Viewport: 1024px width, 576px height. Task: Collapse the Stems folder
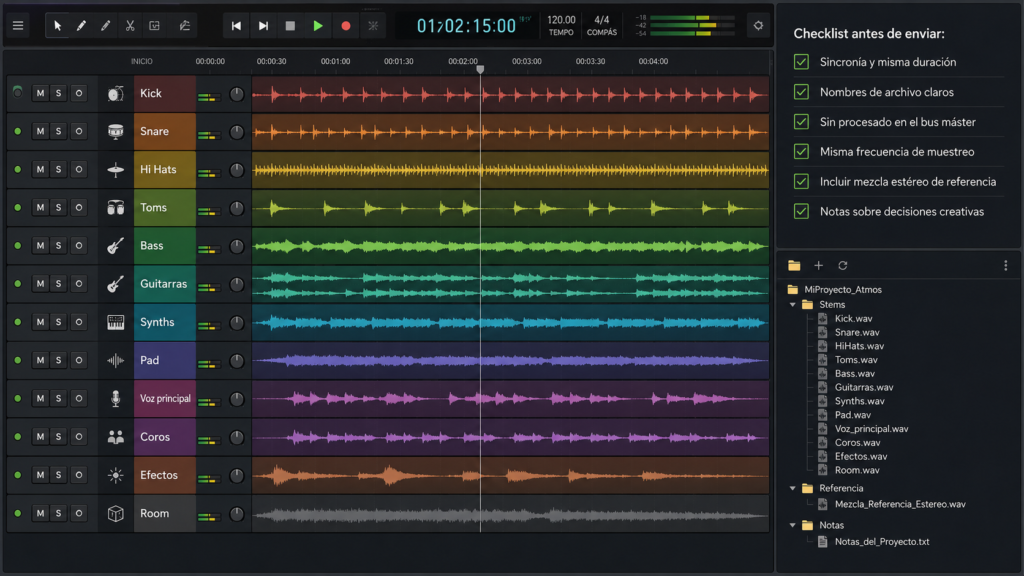[x=793, y=305]
